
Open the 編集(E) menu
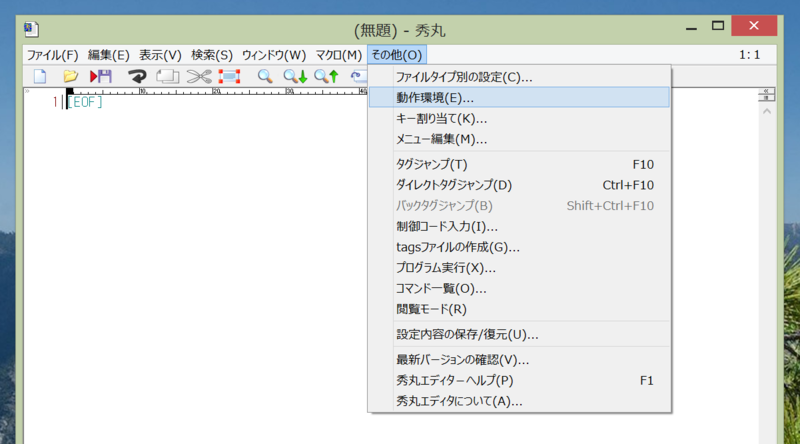(x=108, y=55)
